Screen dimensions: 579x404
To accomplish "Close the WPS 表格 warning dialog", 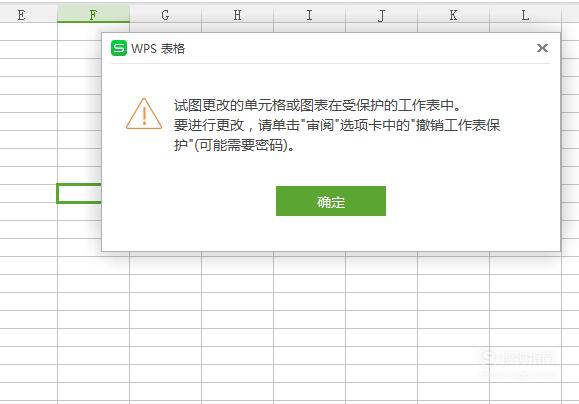I will pyautogui.click(x=542, y=48).
